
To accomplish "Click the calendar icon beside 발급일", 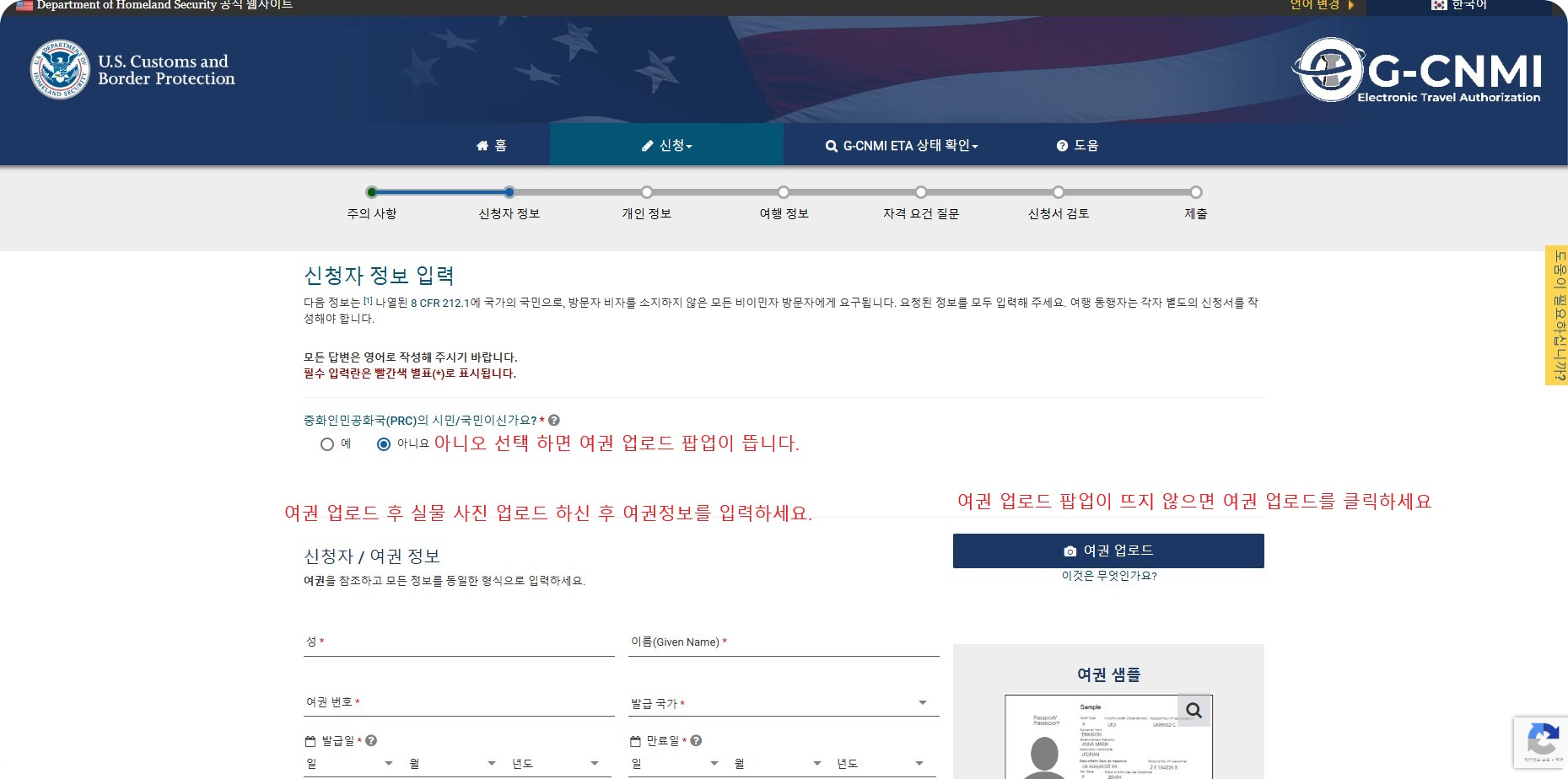I will pos(310,741).
